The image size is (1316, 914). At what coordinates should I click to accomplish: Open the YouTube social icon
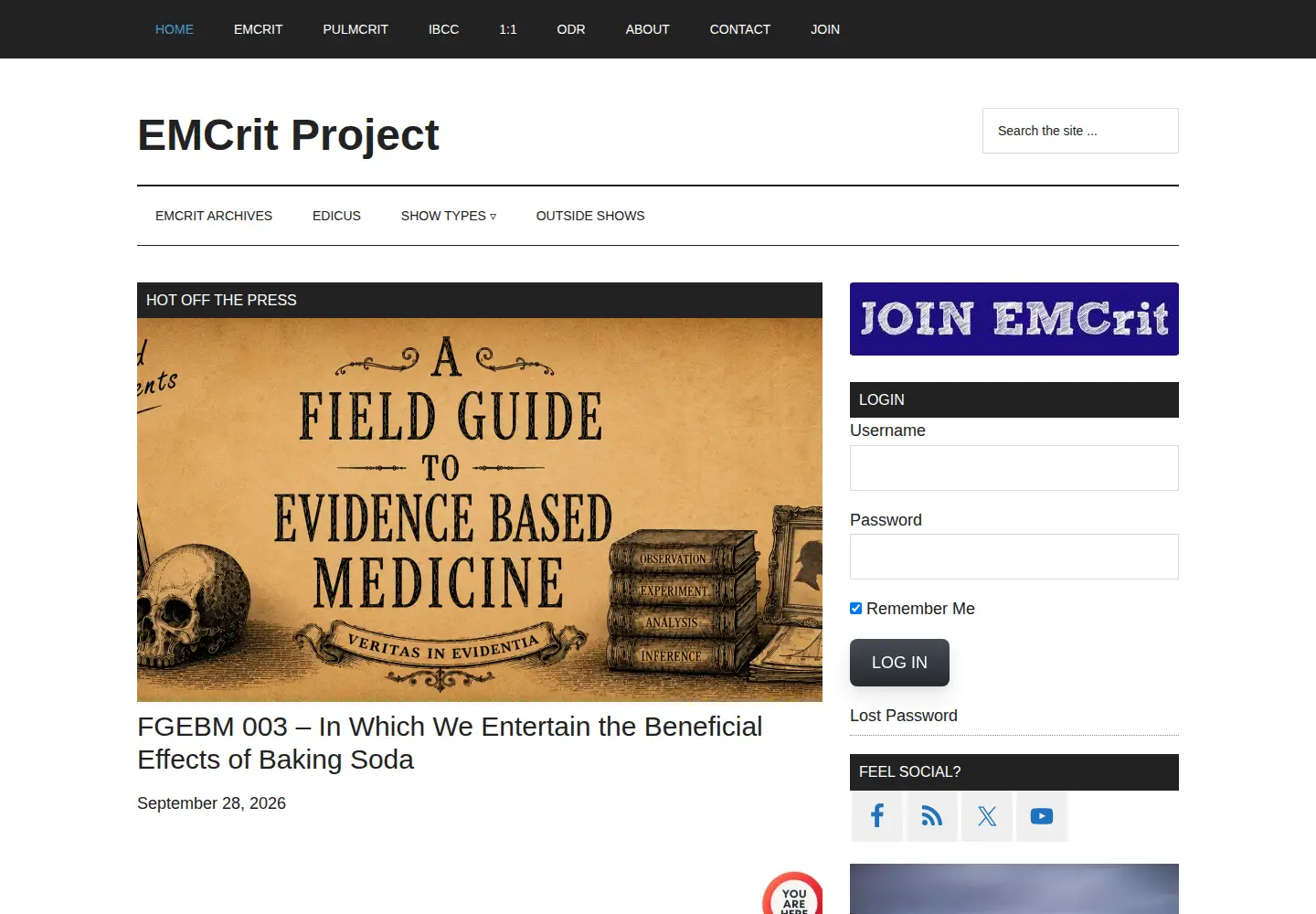pyautogui.click(x=1042, y=816)
